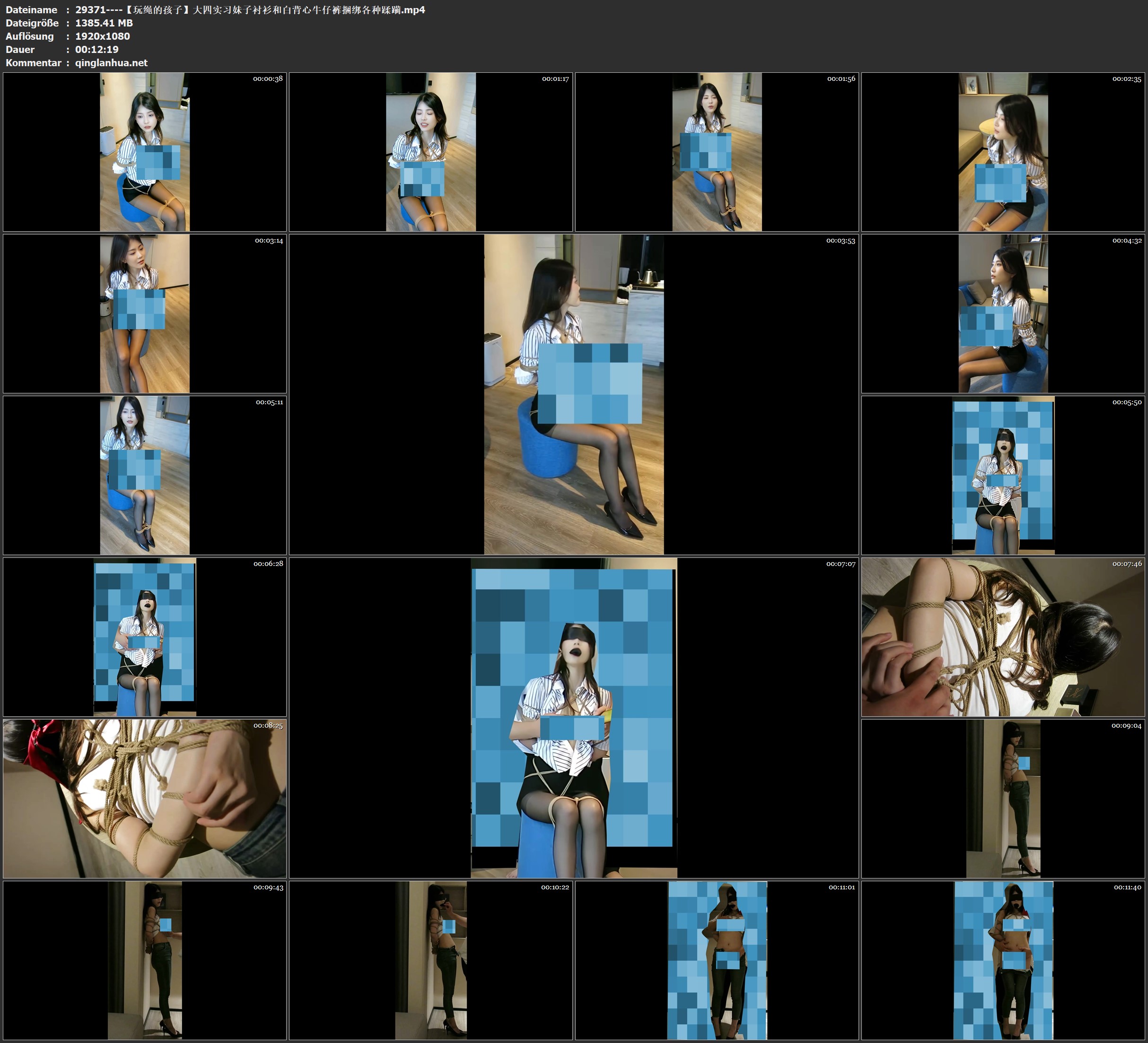Click the qinglanhua.net comment text

click(111, 62)
